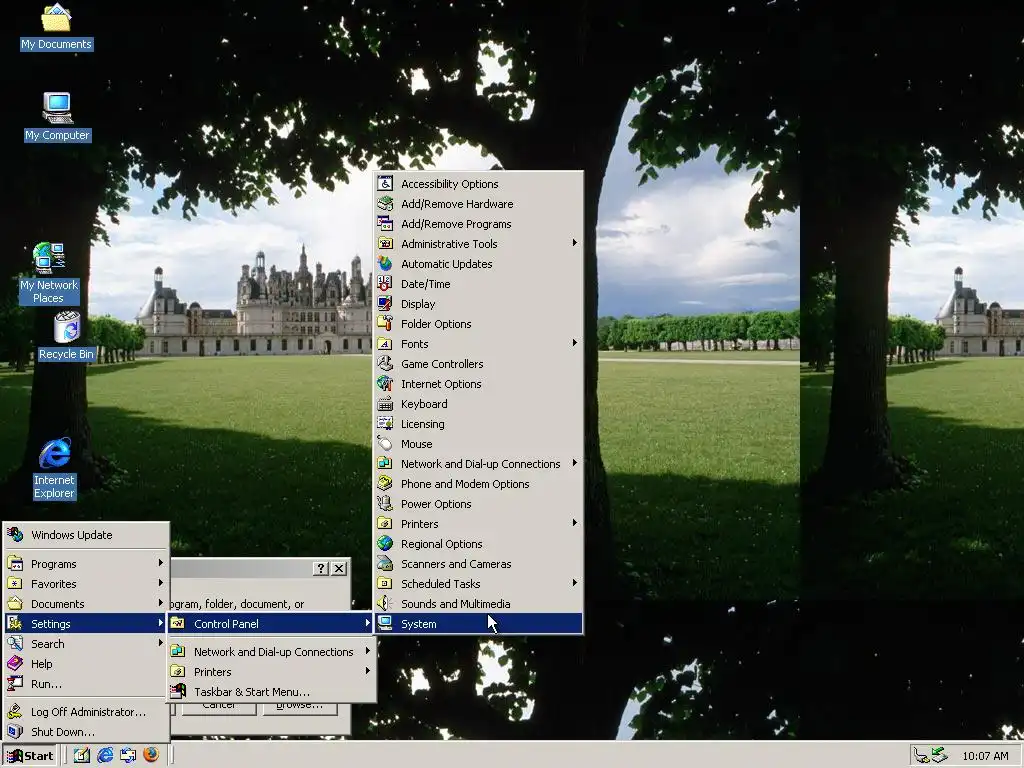The width and height of the screenshot is (1024, 768).
Task: Click the Automatic Updates icon
Action: 385,264
